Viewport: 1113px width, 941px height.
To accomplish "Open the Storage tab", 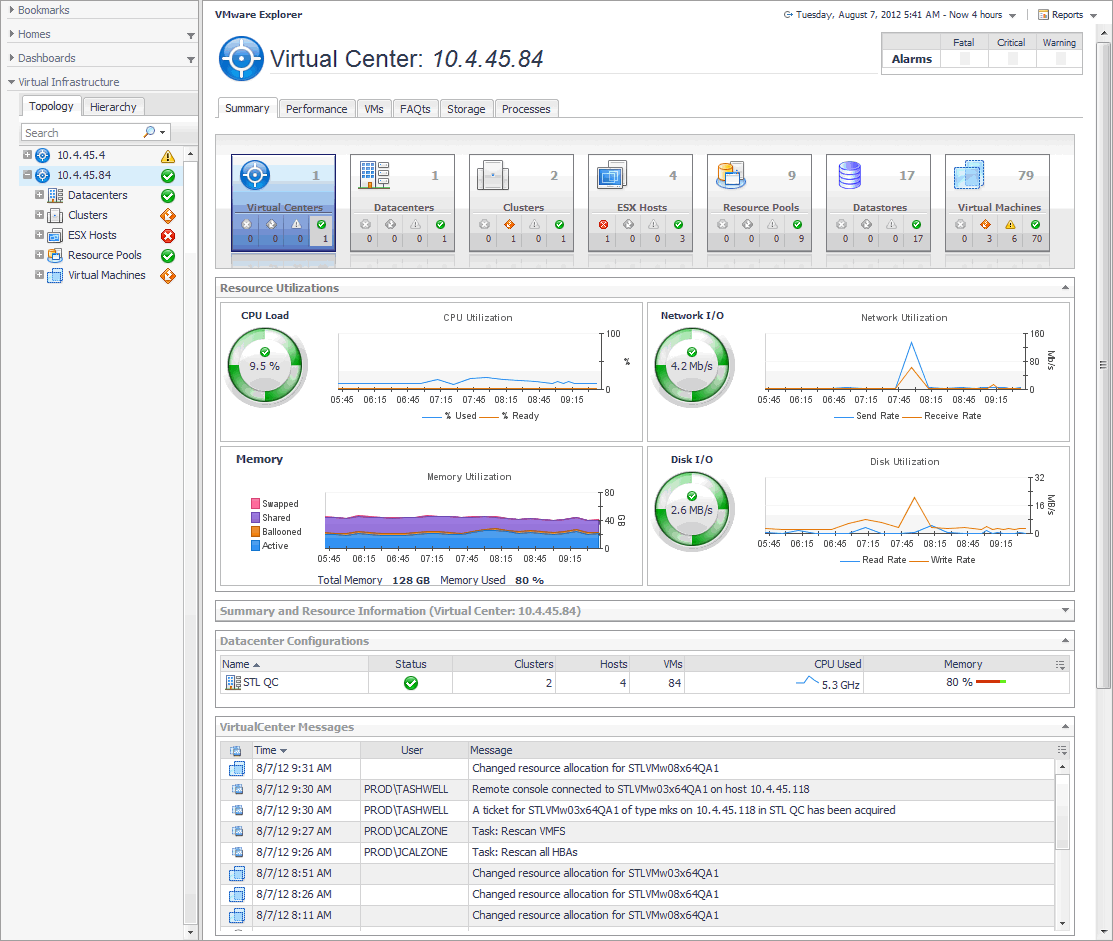I will (x=466, y=109).
